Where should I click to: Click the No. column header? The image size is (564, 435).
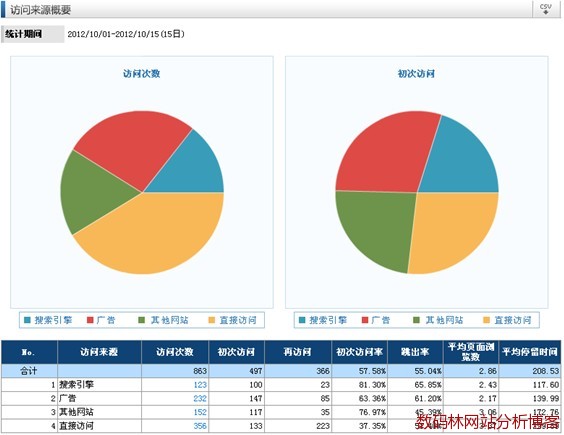(x=29, y=352)
